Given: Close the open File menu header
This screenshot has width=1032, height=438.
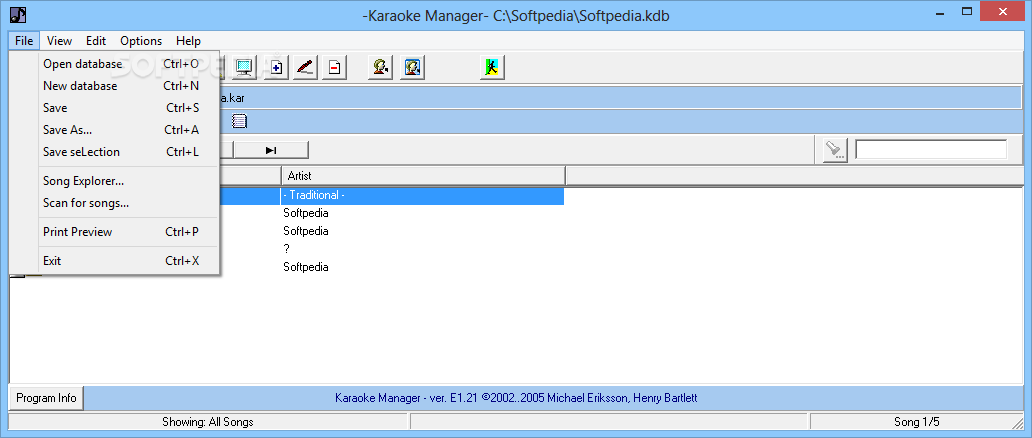Looking at the screenshot, I should pos(24,41).
